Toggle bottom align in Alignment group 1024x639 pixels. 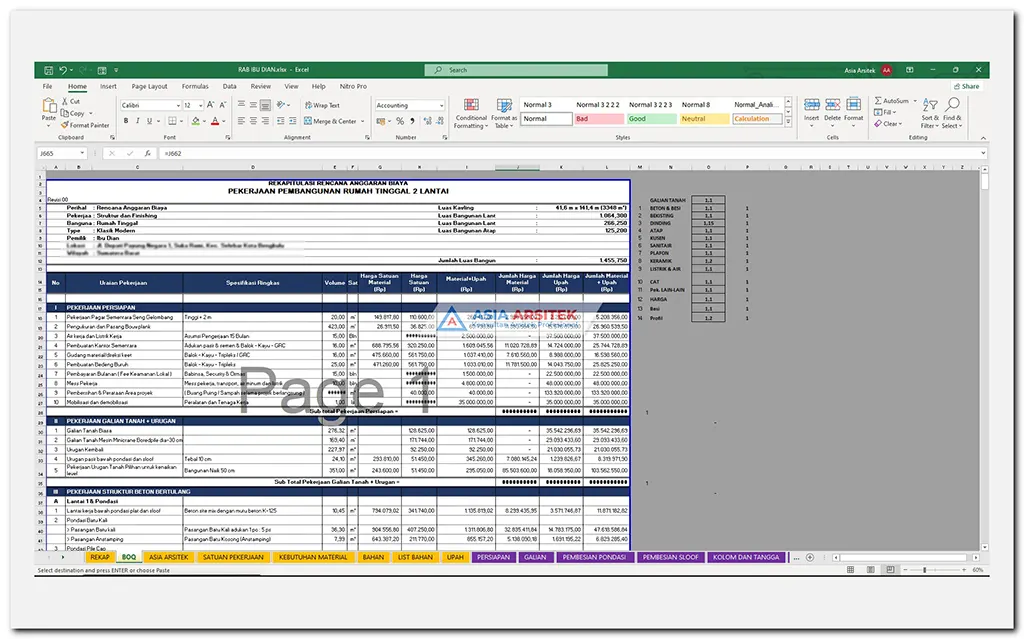pos(265,105)
